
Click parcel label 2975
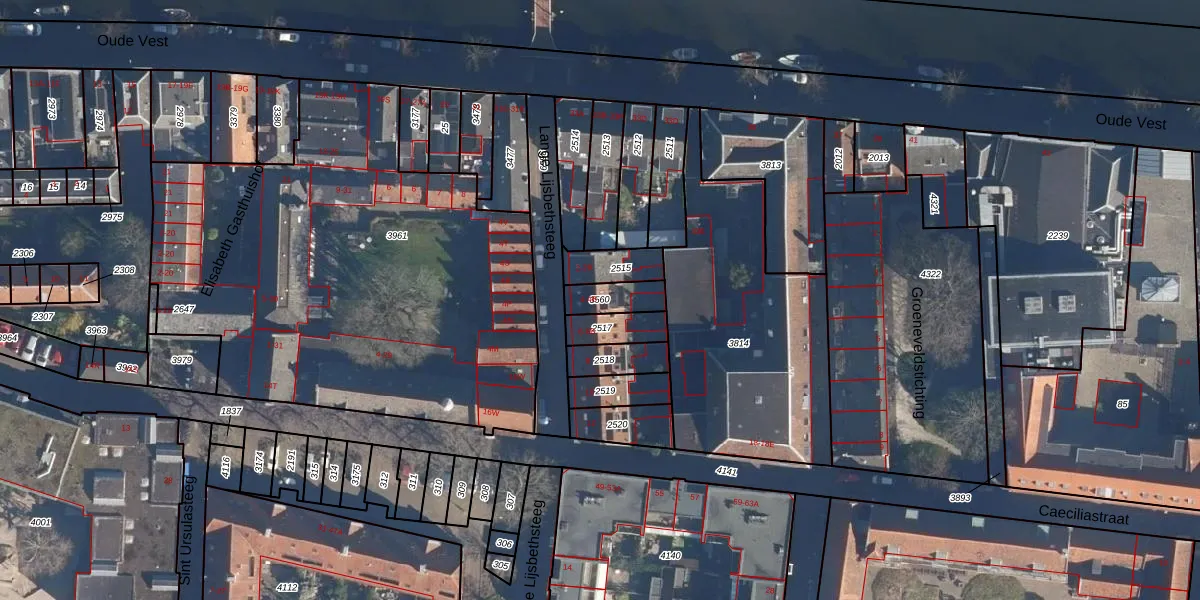coord(112,217)
